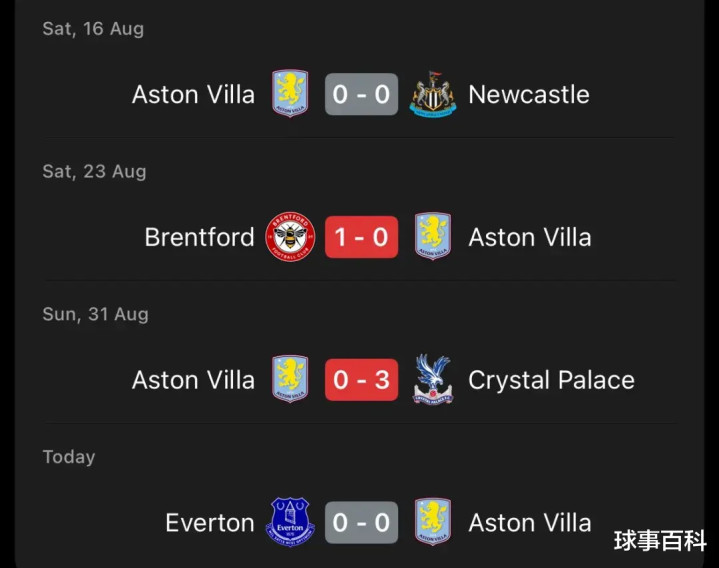This screenshot has height=568, width=719.
Task: Click the Brentford bee crest
Action: pyautogui.click(x=290, y=237)
